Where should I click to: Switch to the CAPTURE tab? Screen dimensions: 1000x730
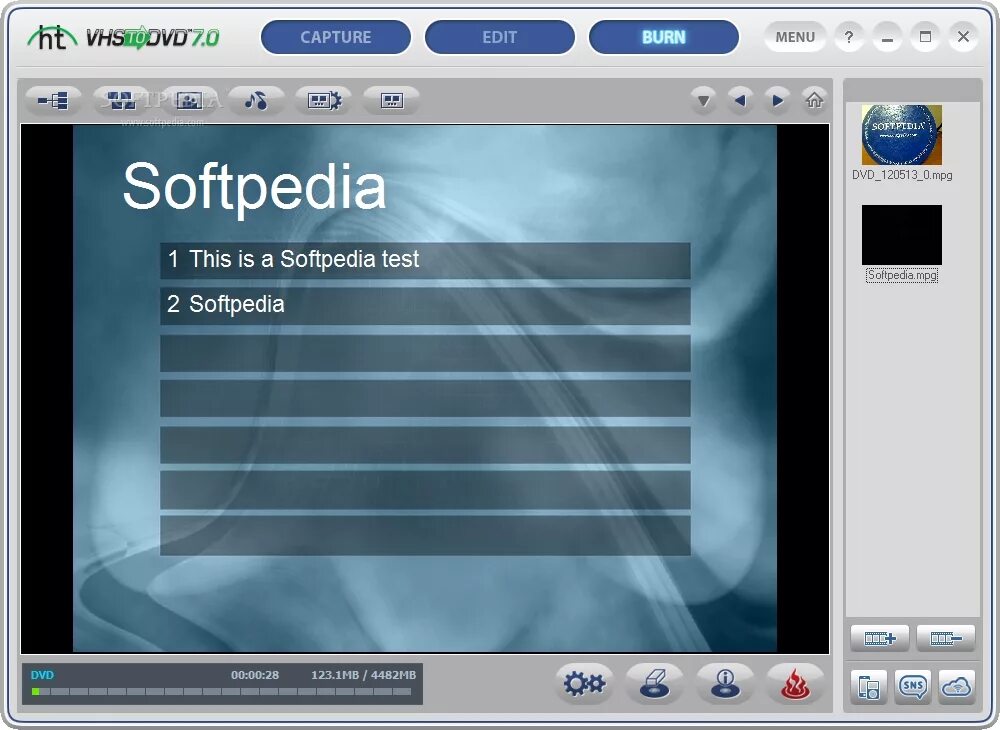(335, 37)
